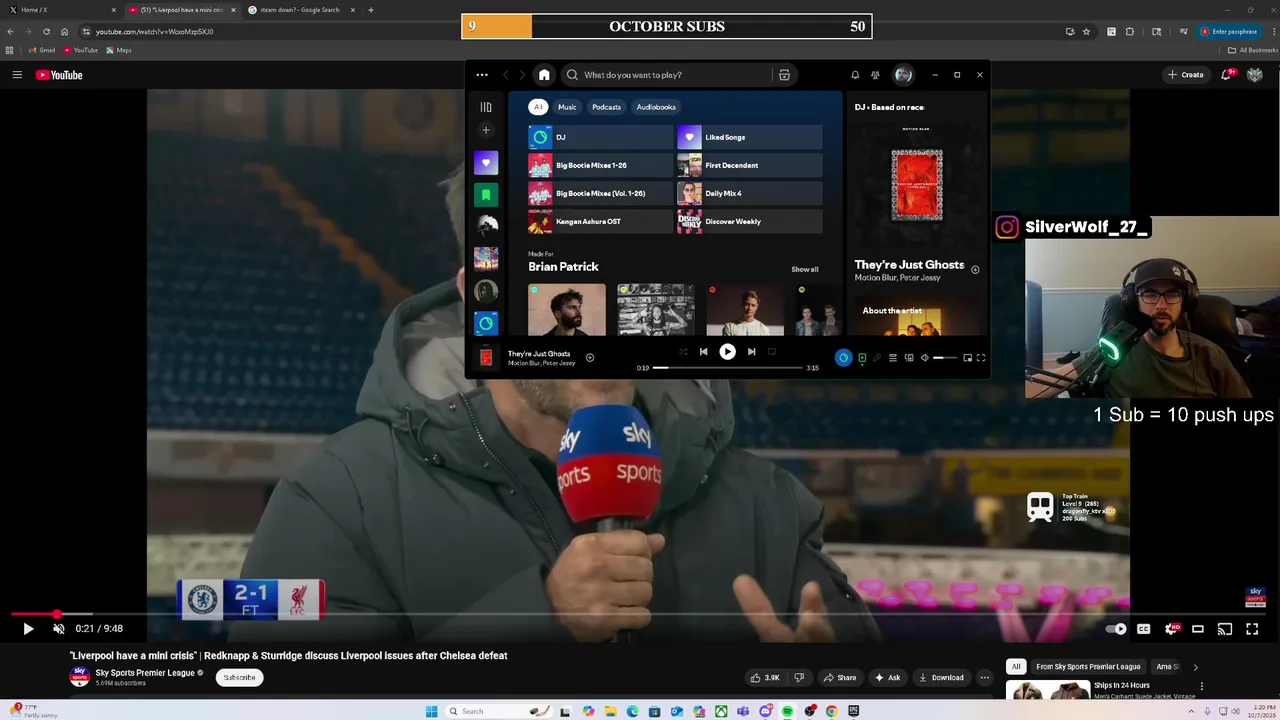This screenshot has width=1280, height=720.
Task: Dislike the YouTube video
Action: click(799, 678)
